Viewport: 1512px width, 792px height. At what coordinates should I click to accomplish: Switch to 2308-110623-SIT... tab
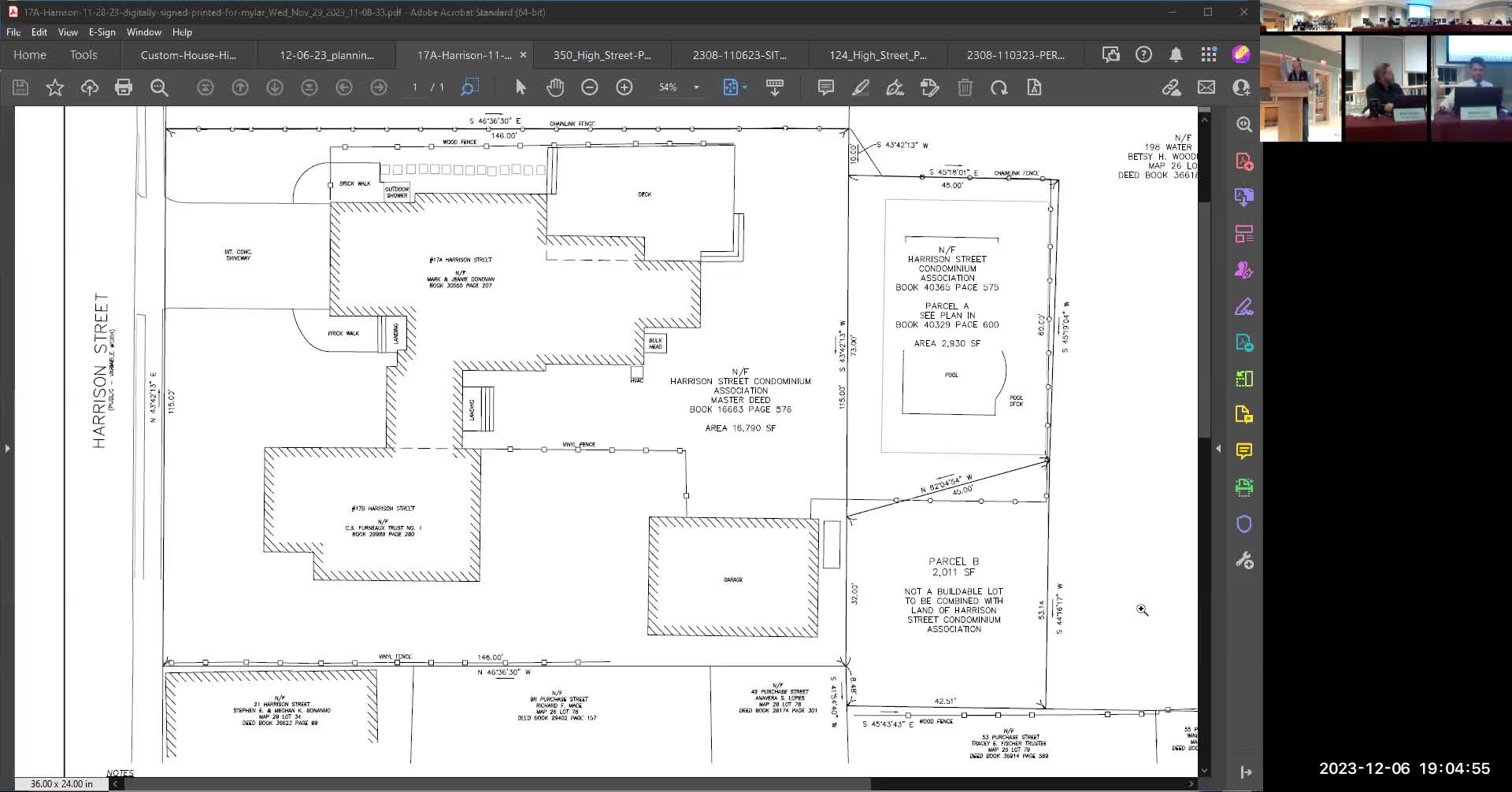[739, 55]
